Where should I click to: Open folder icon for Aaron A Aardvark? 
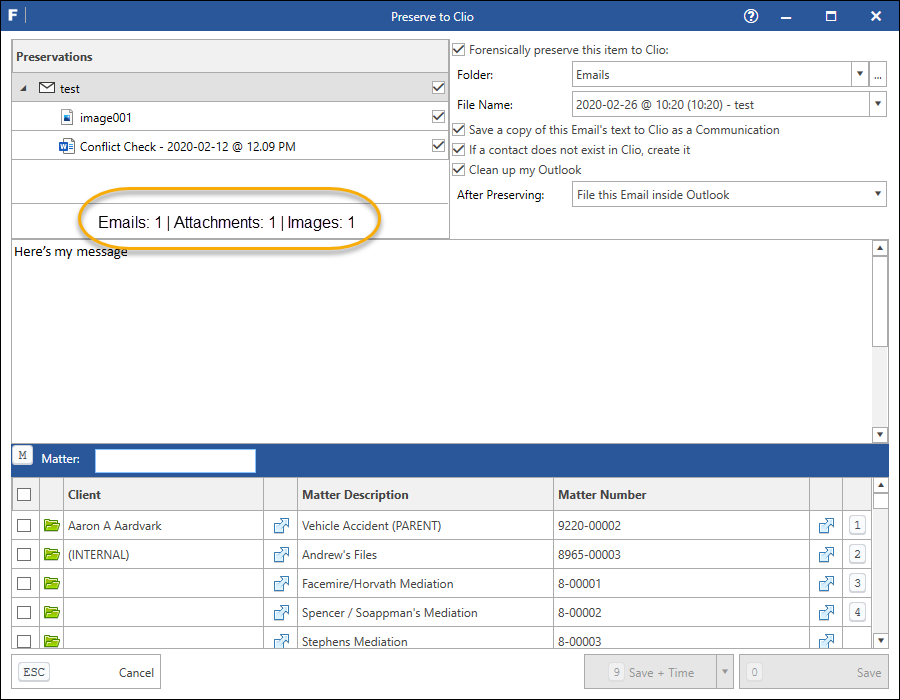[x=52, y=525]
